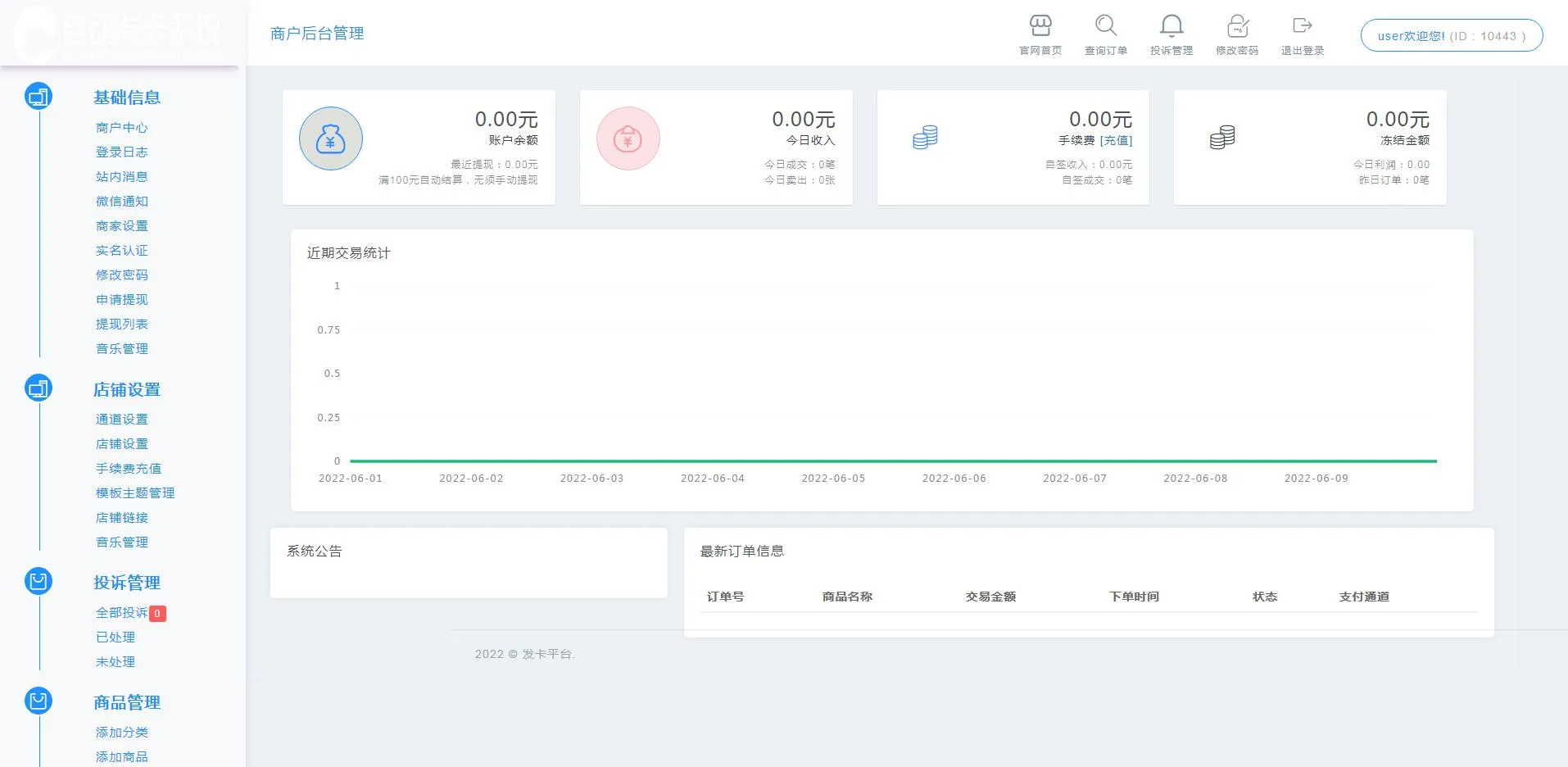Open 添加商品 in the sidebar
1568x767 pixels.
pos(122,757)
